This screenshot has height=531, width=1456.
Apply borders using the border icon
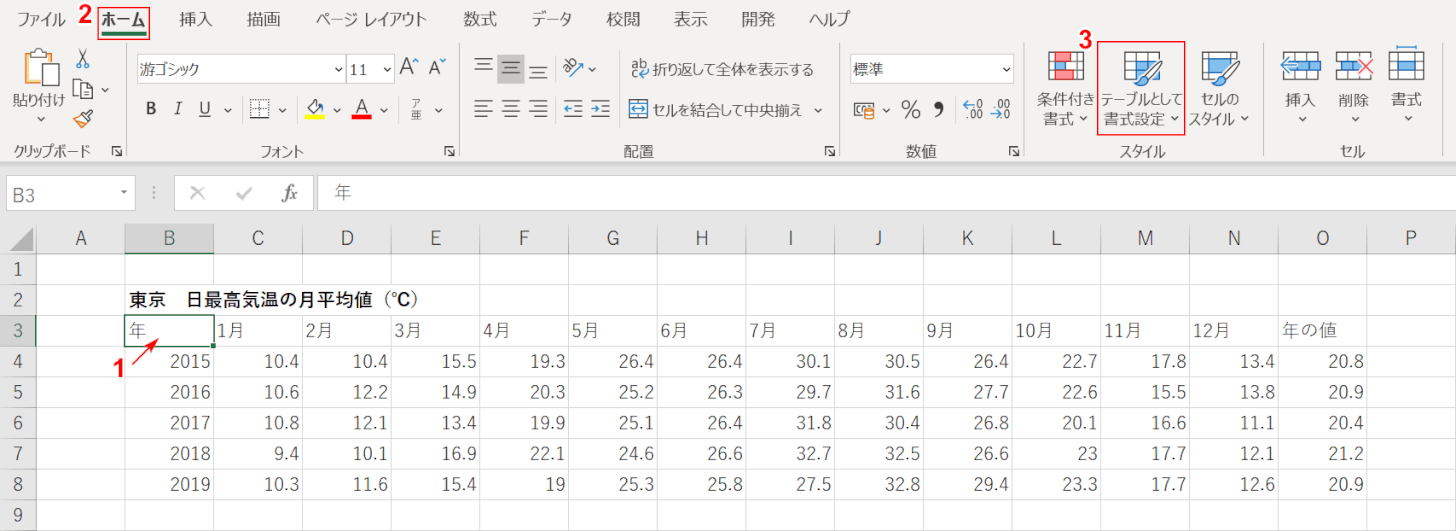coord(259,109)
